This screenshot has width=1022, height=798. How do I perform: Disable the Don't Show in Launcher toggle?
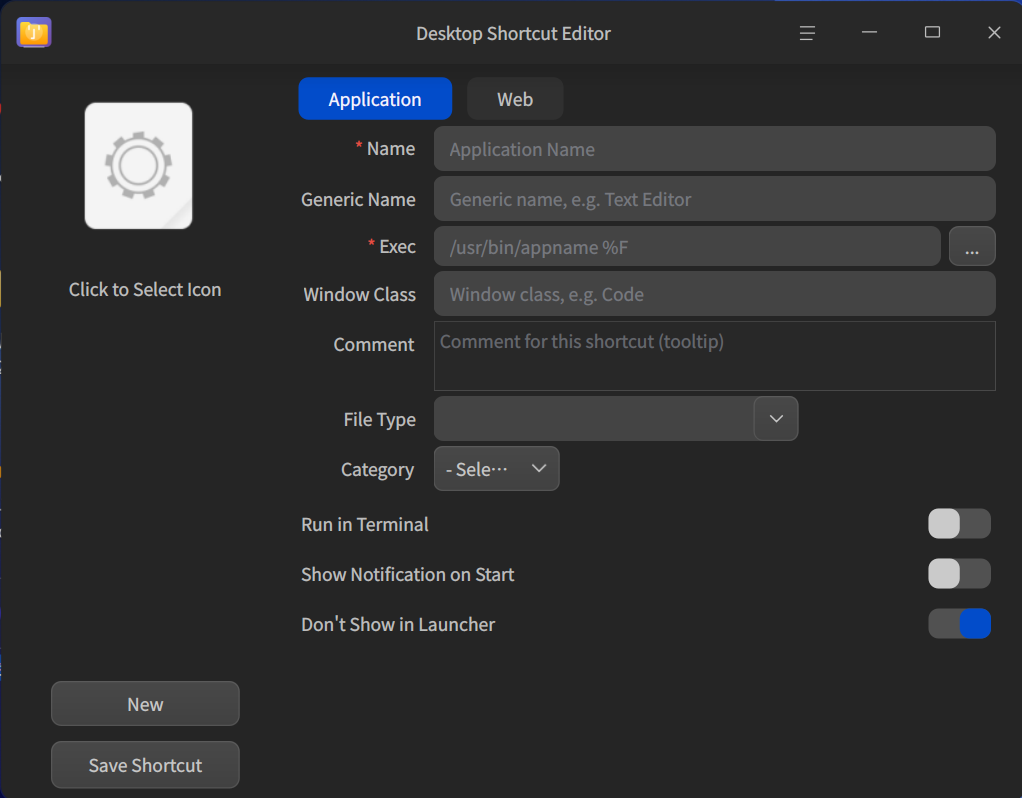pos(959,624)
